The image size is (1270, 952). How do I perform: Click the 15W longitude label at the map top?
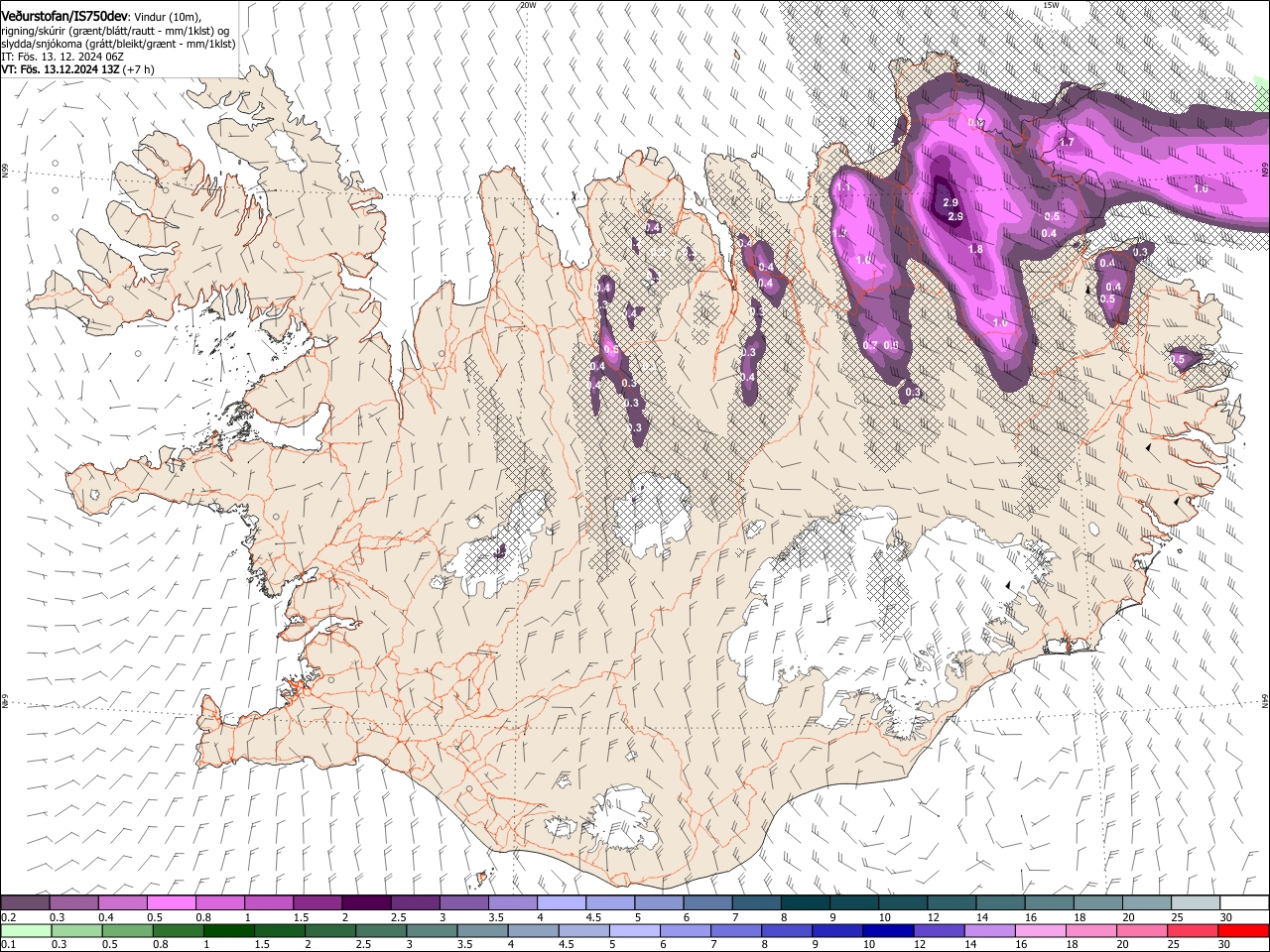click(1051, 5)
